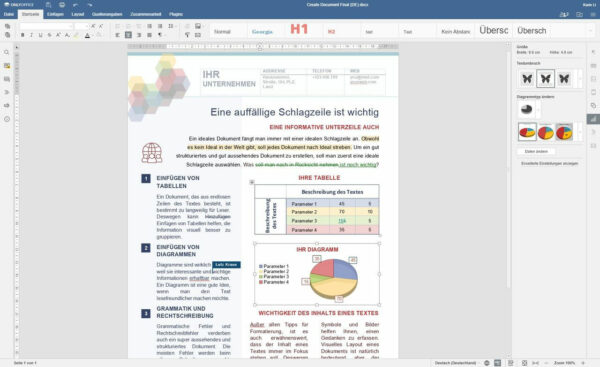This screenshot has height=367, width=600.
Task: Click fit to page icon in status bar
Action: tap(524, 363)
